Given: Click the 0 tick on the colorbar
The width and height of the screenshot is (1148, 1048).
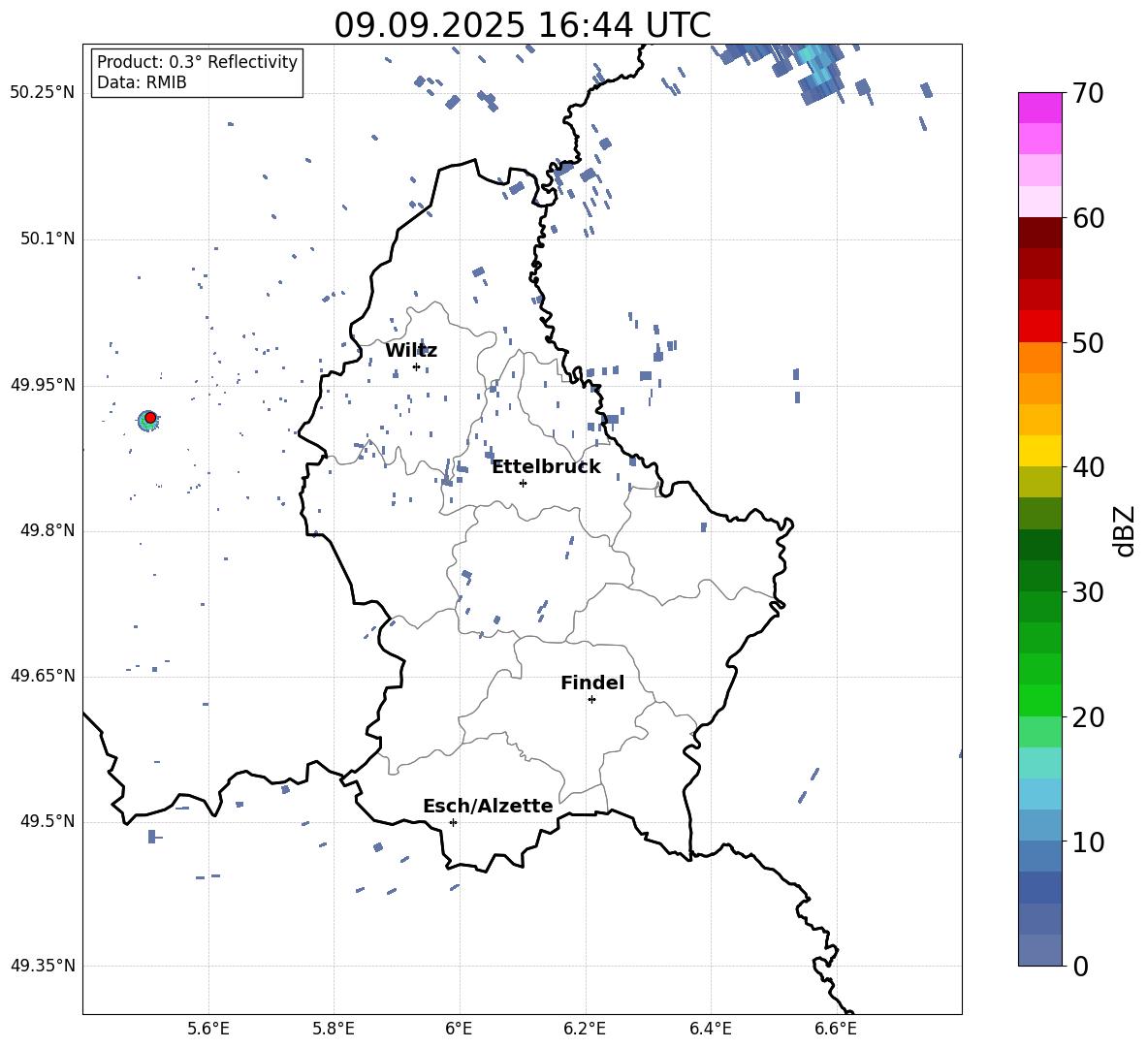Looking at the screenshot, I should (x=1080, y=966).
